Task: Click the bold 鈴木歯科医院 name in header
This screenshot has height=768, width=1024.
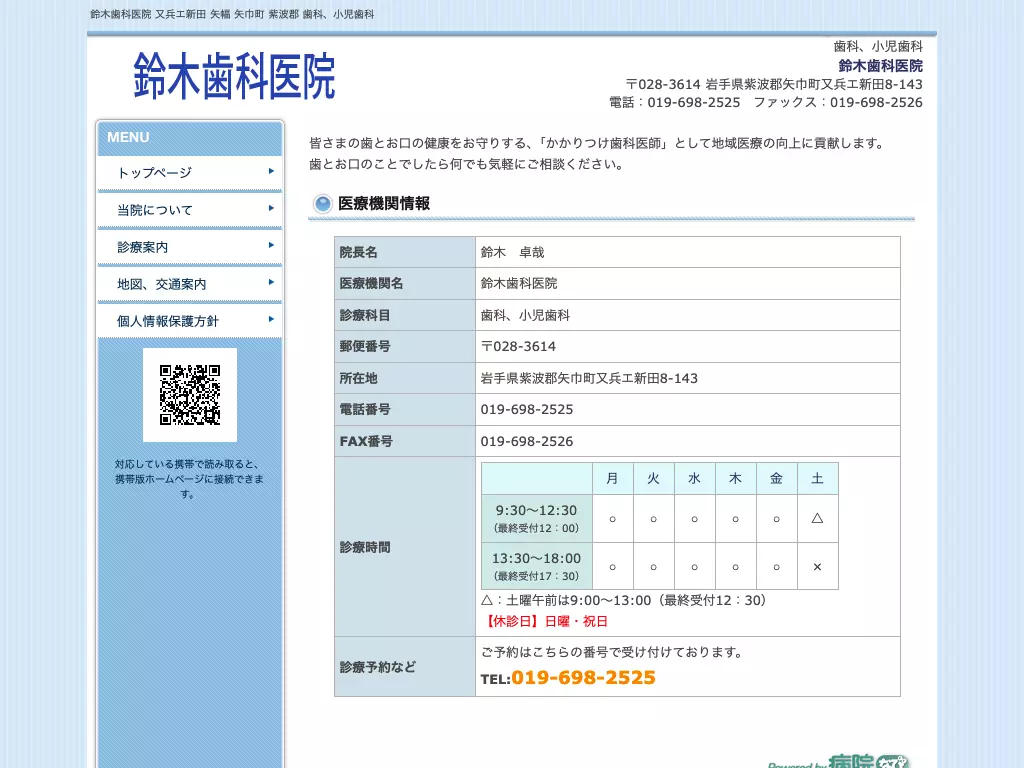Action: pos(880,65)
